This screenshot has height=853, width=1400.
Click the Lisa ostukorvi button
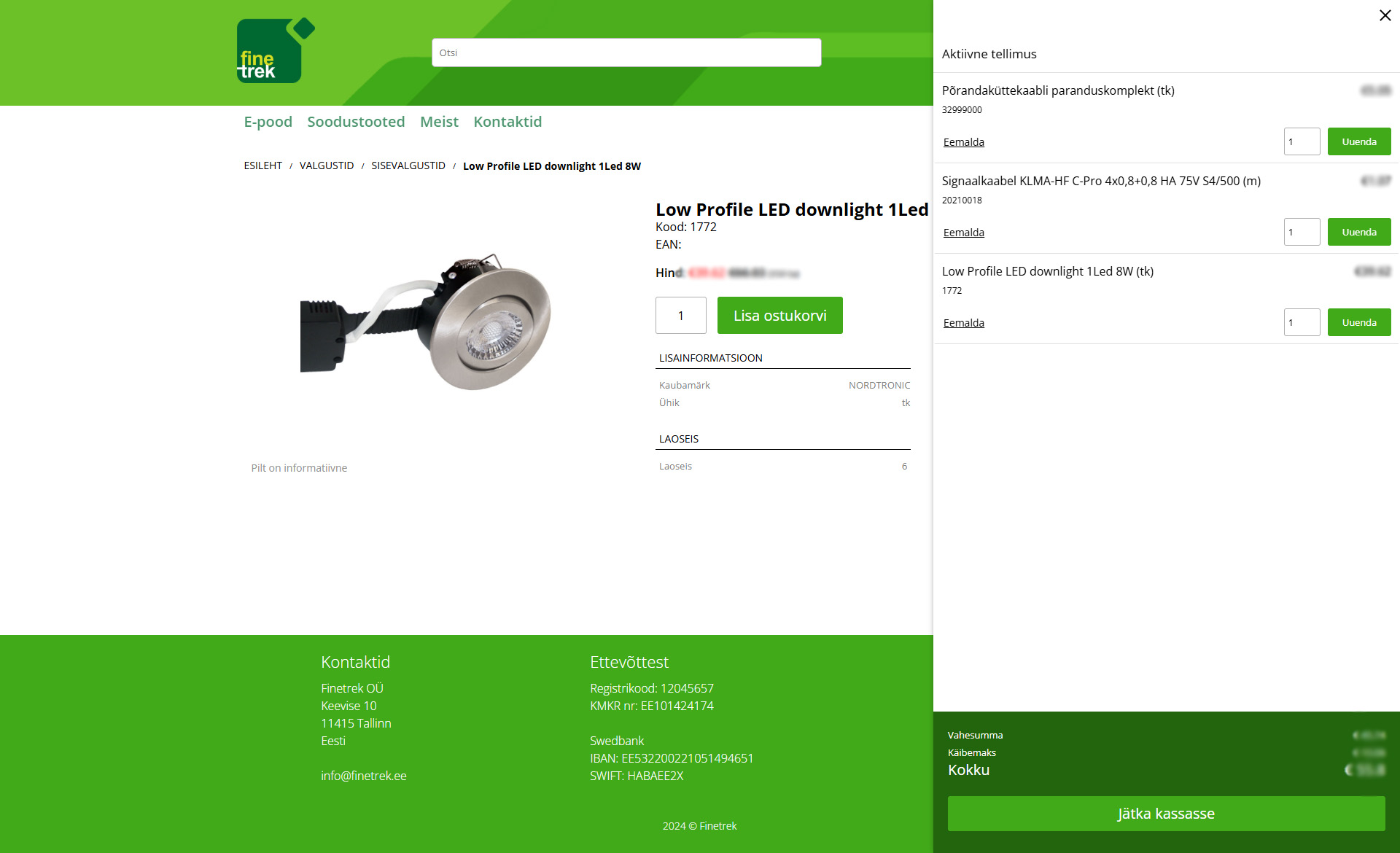779,315
